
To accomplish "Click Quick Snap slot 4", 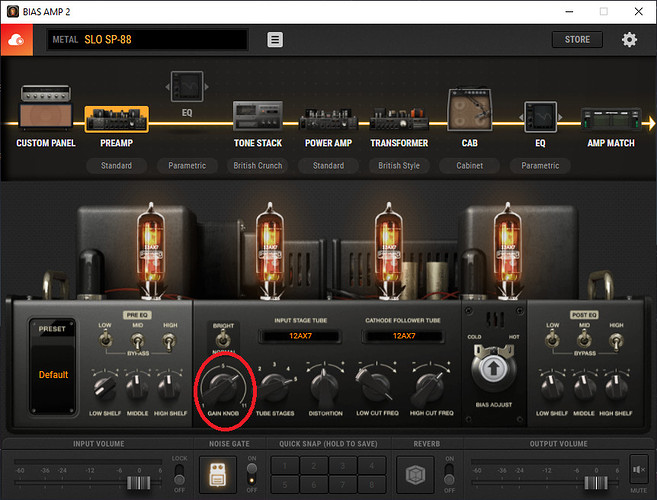I will tap(371, 465).
